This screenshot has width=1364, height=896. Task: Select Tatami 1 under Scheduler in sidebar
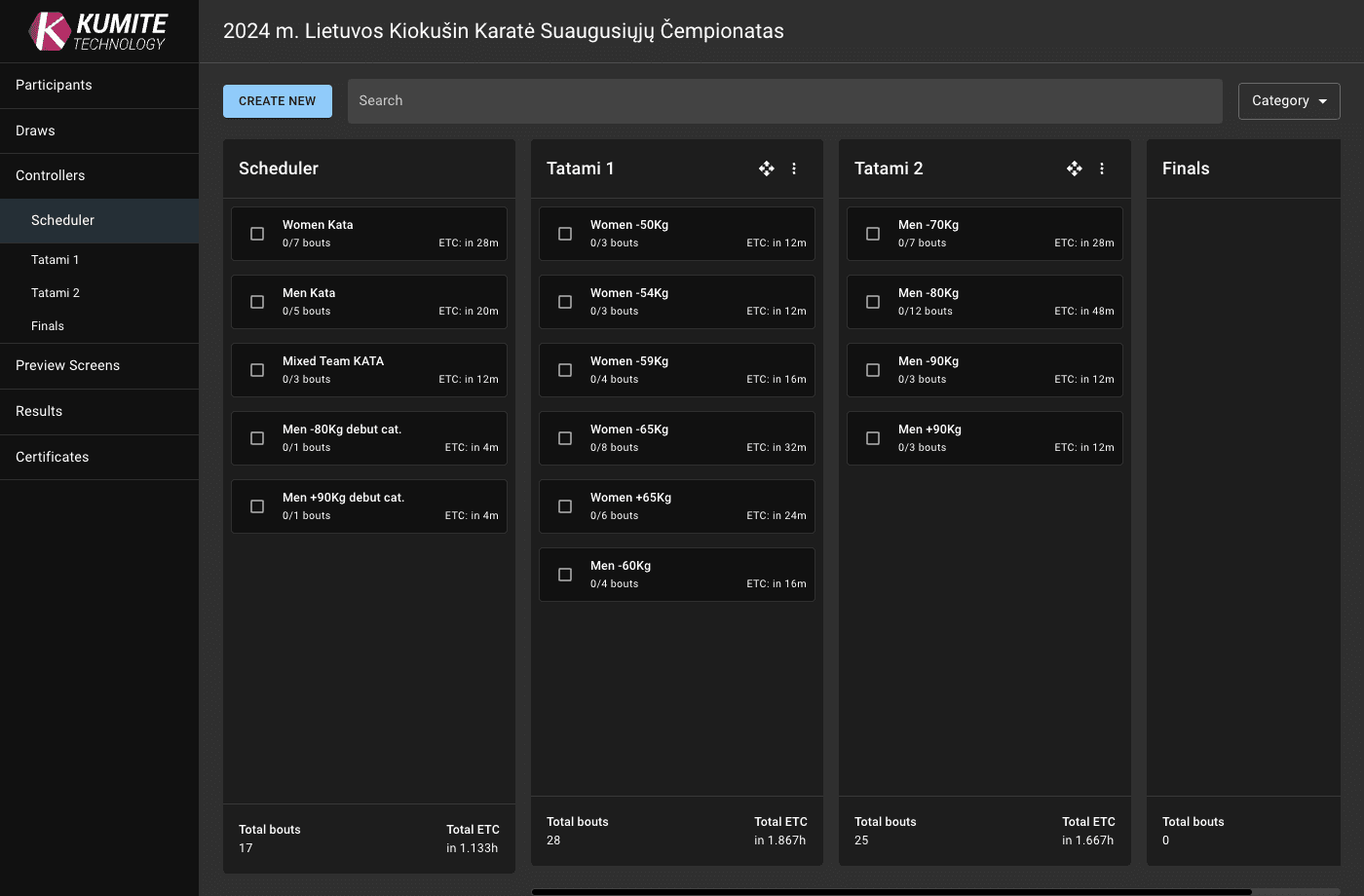click(x=53, y=259)
